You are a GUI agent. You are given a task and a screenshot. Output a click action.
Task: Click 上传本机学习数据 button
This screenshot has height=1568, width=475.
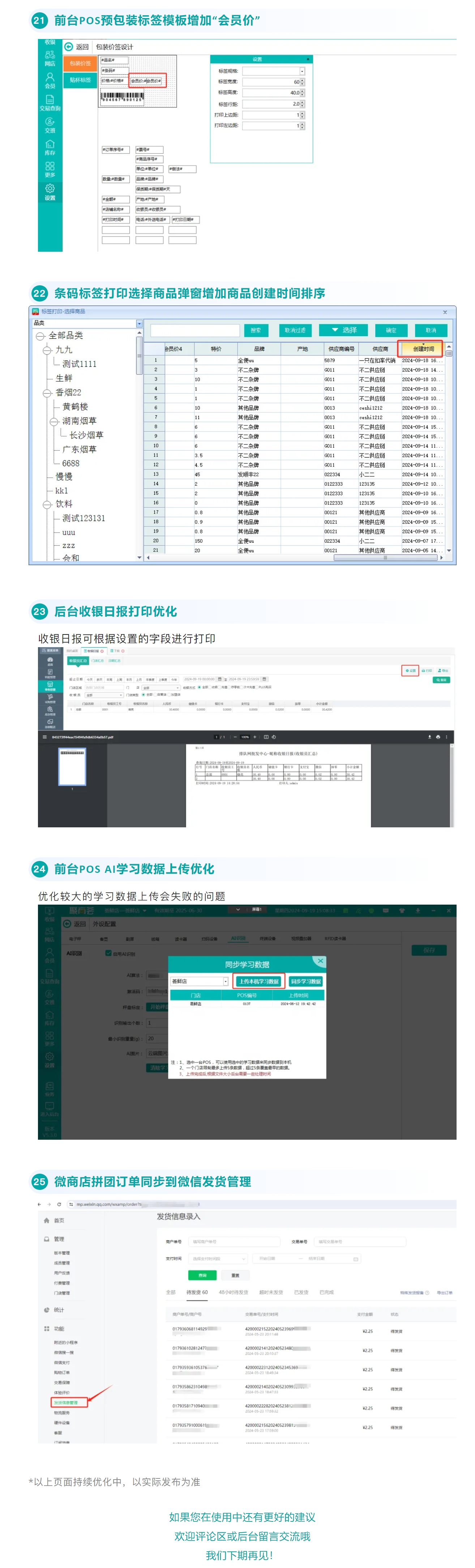click(259, 981)
